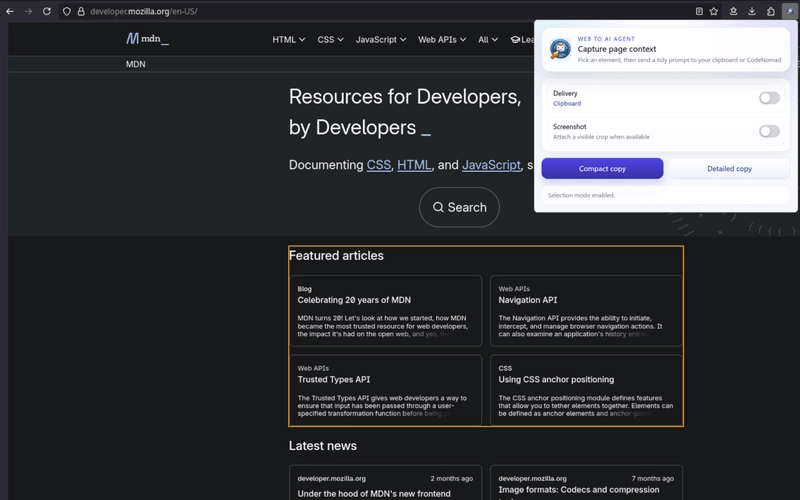Reload the page with the refresh icon
This screenshot has width=800, height=500.
pyautogui.click(x=47, y=11)
